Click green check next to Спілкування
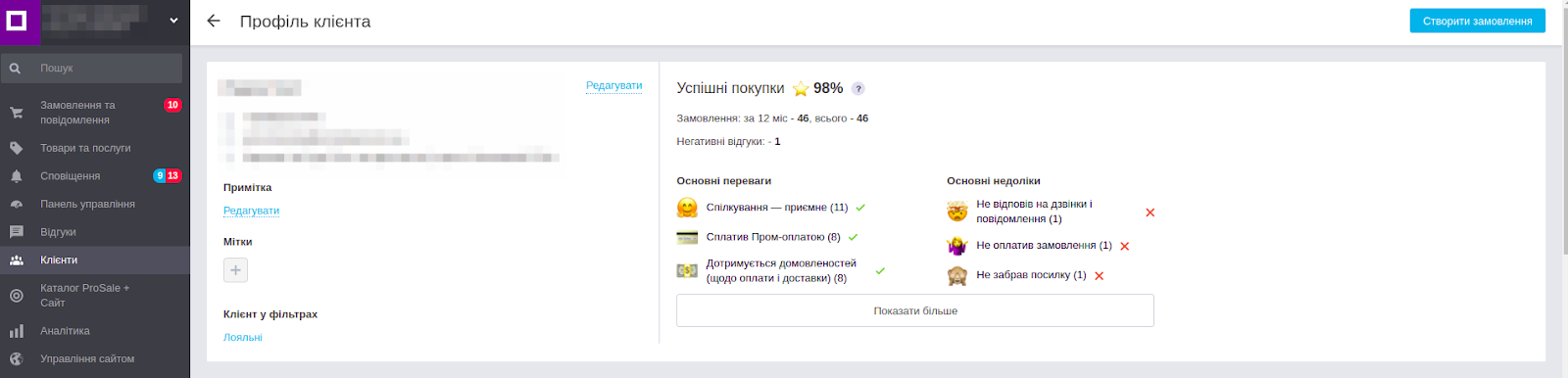This screenshot has width=1568, height=378. tap(860, 208)
